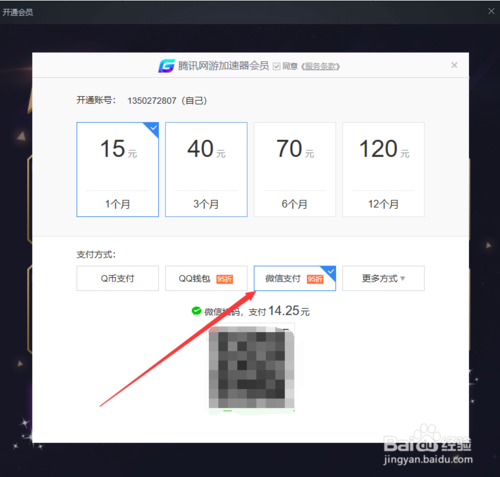Click the 14.25元 payment amount
Screen dimensions: 500x477
coord(289,311)
